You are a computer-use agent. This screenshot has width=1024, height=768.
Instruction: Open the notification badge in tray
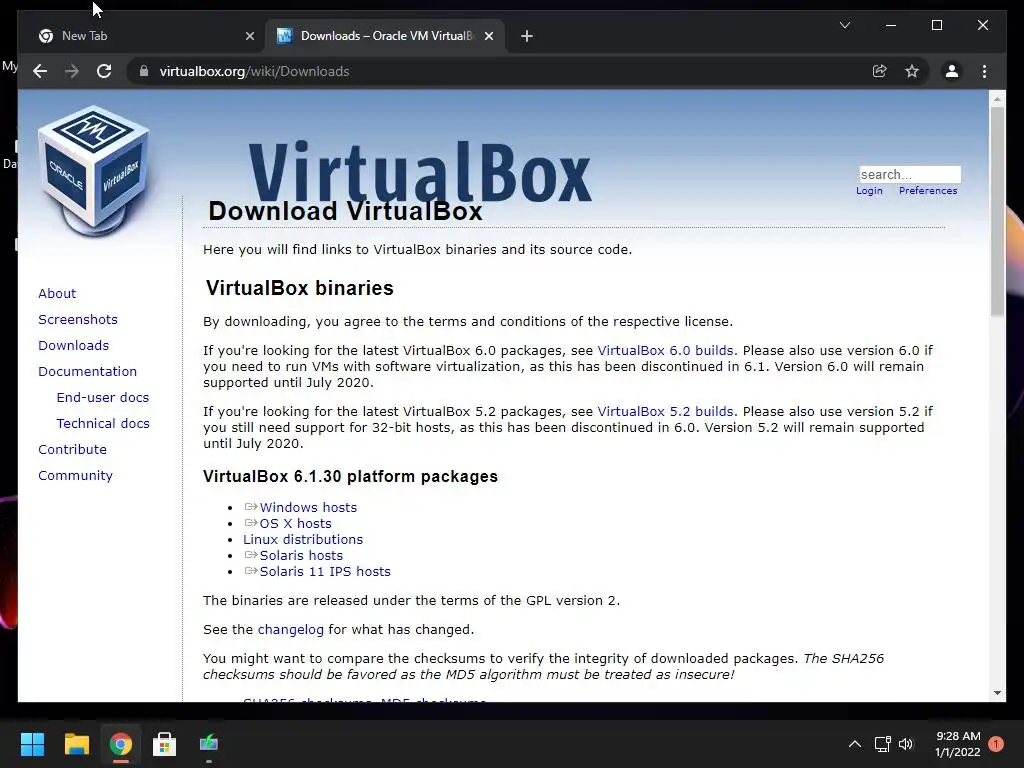pyautogui.click(x=996, y=744)
